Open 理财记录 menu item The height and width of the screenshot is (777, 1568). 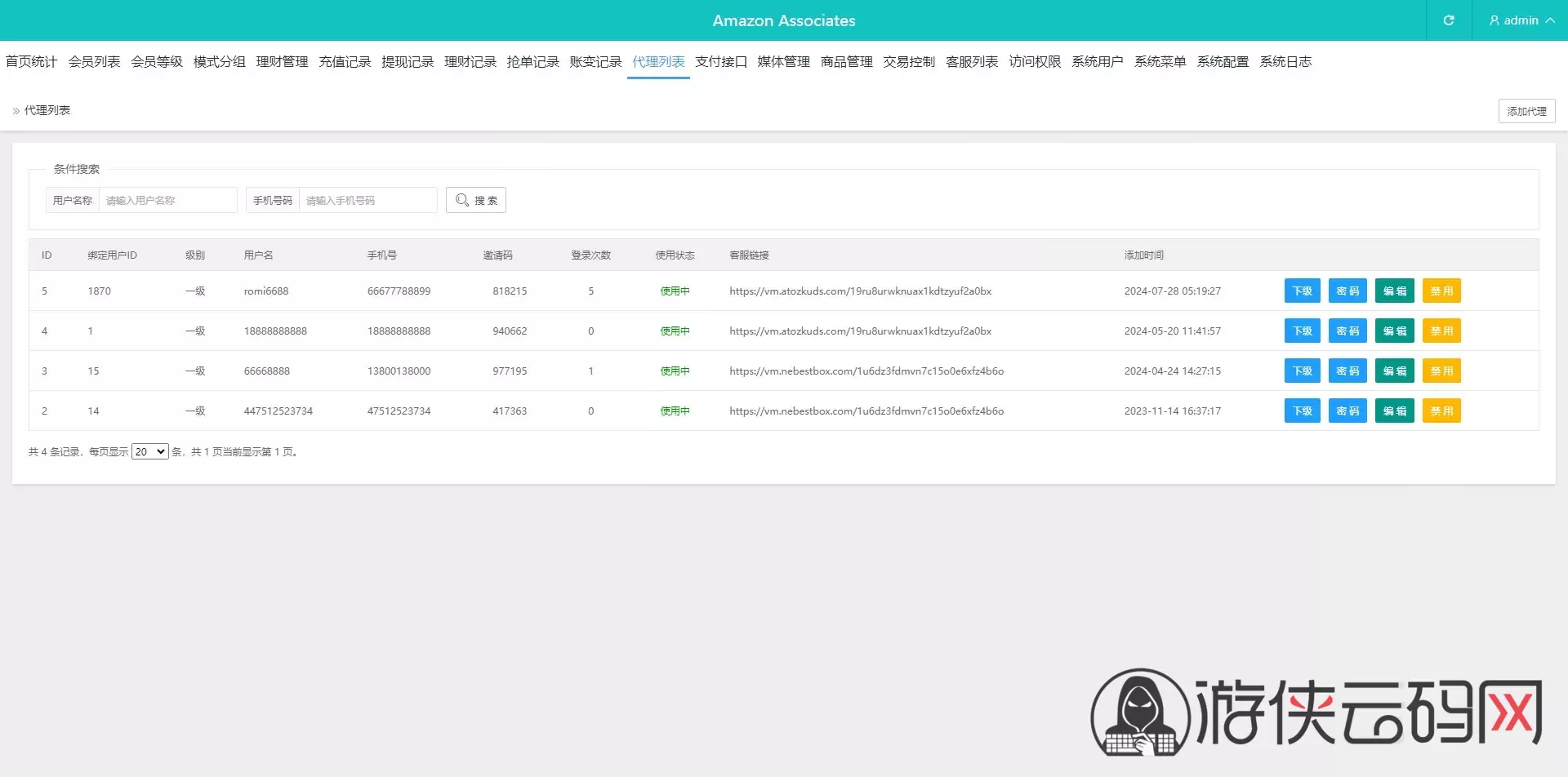pos(470,61)
